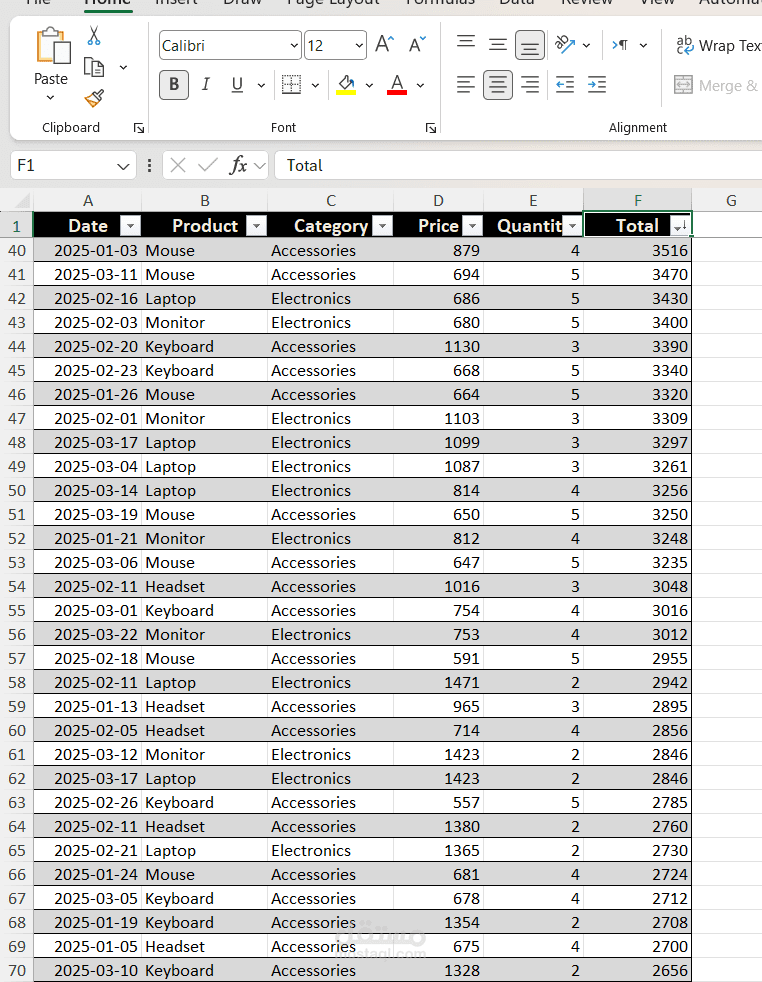Viewport: 762px width, 982px height.
Task: Increase font size with large A icon
Action: pyautogui.click(x=384, y=44)
